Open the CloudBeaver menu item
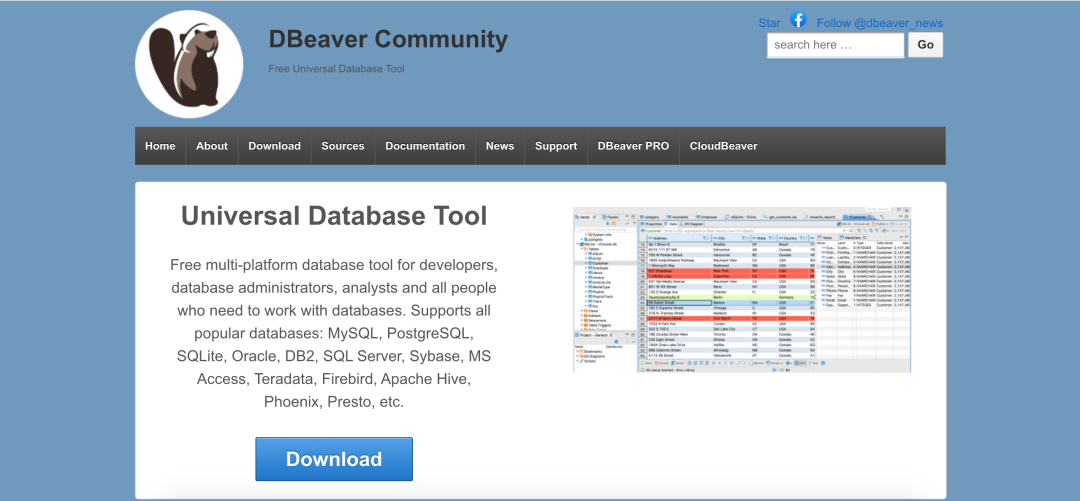The height and width of the screenshot is (501, 1080). pos(723,146)
